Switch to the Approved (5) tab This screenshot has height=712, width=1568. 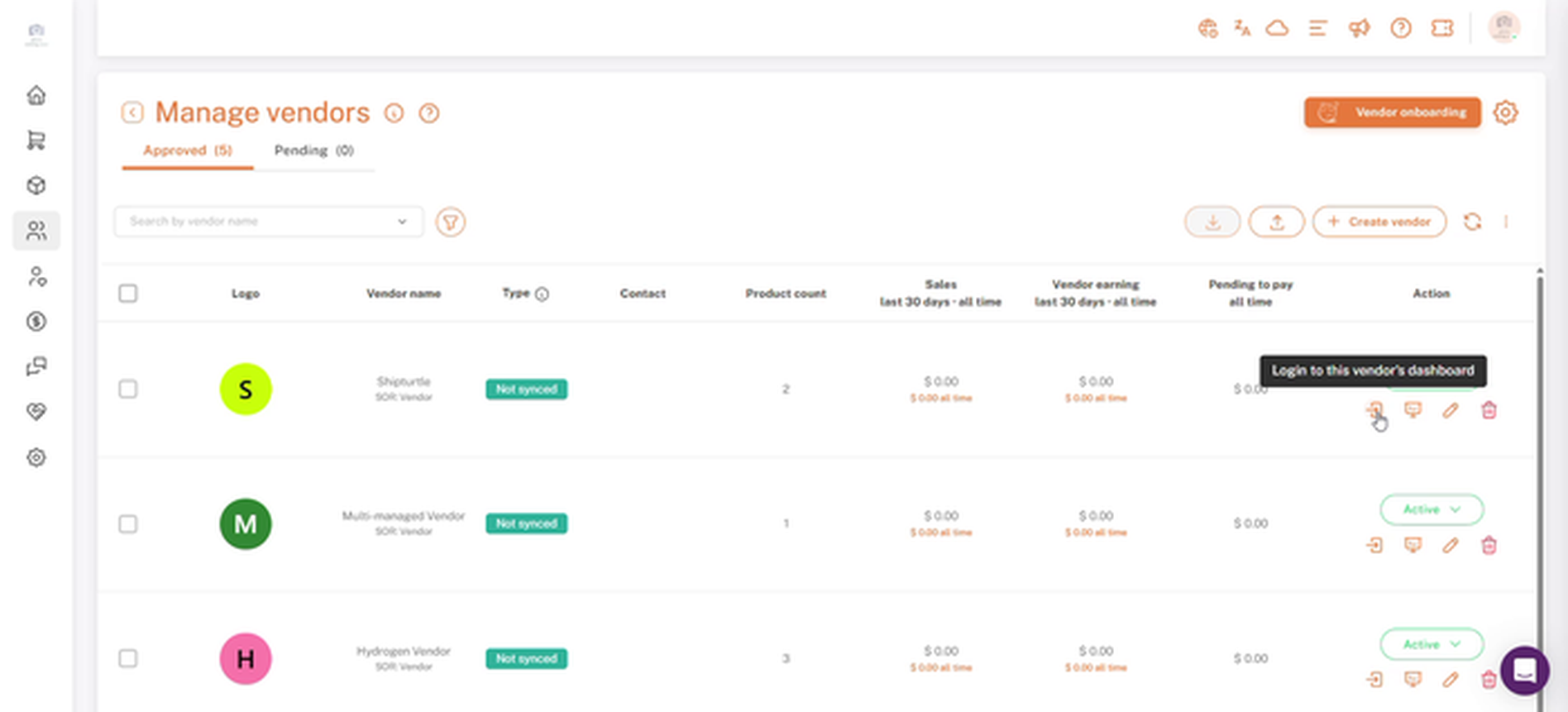click(x=188, y=151)
